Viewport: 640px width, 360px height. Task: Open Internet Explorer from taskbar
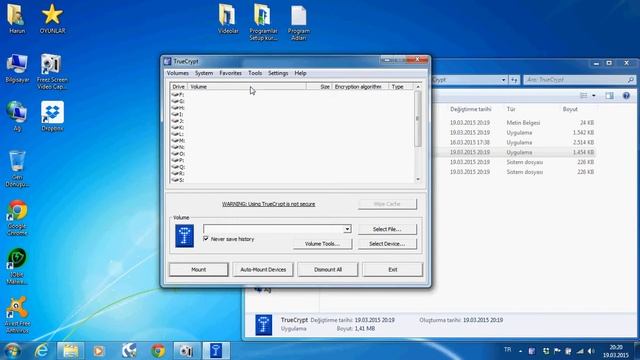coord(41,351)
